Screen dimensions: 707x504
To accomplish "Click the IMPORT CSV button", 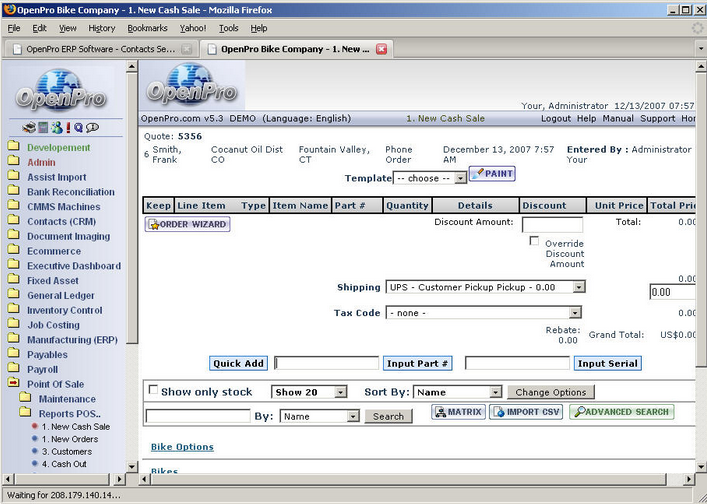I will point(526,412).
